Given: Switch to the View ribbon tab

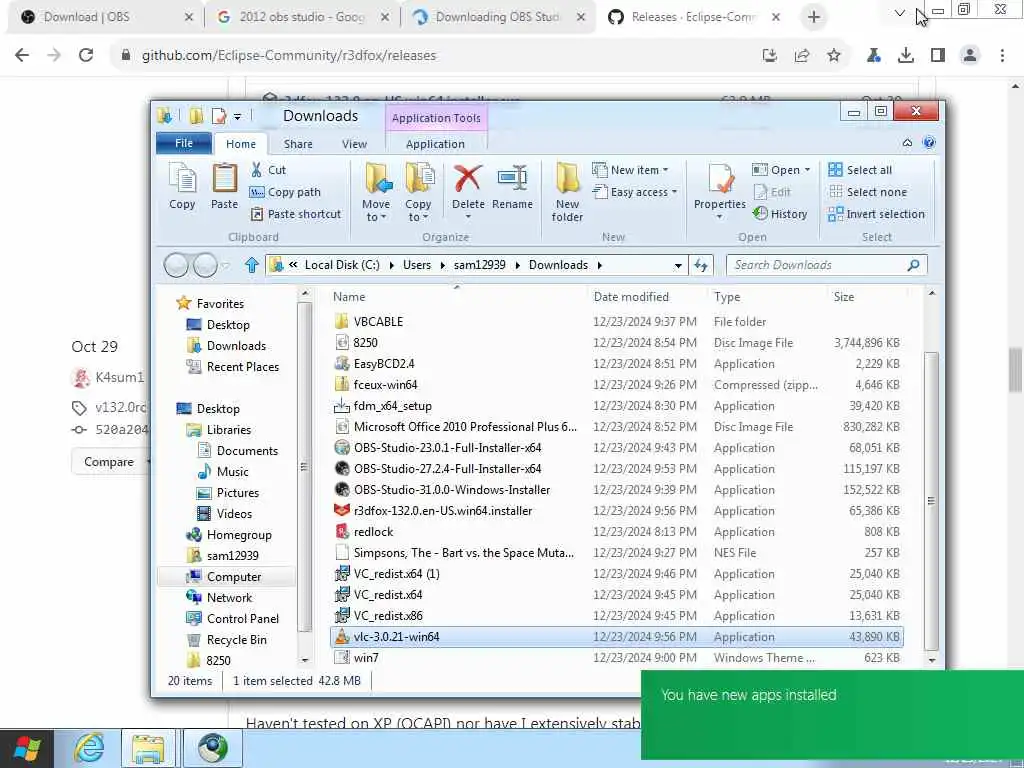Looking at the screenshot, I should [x=354, y=144].
